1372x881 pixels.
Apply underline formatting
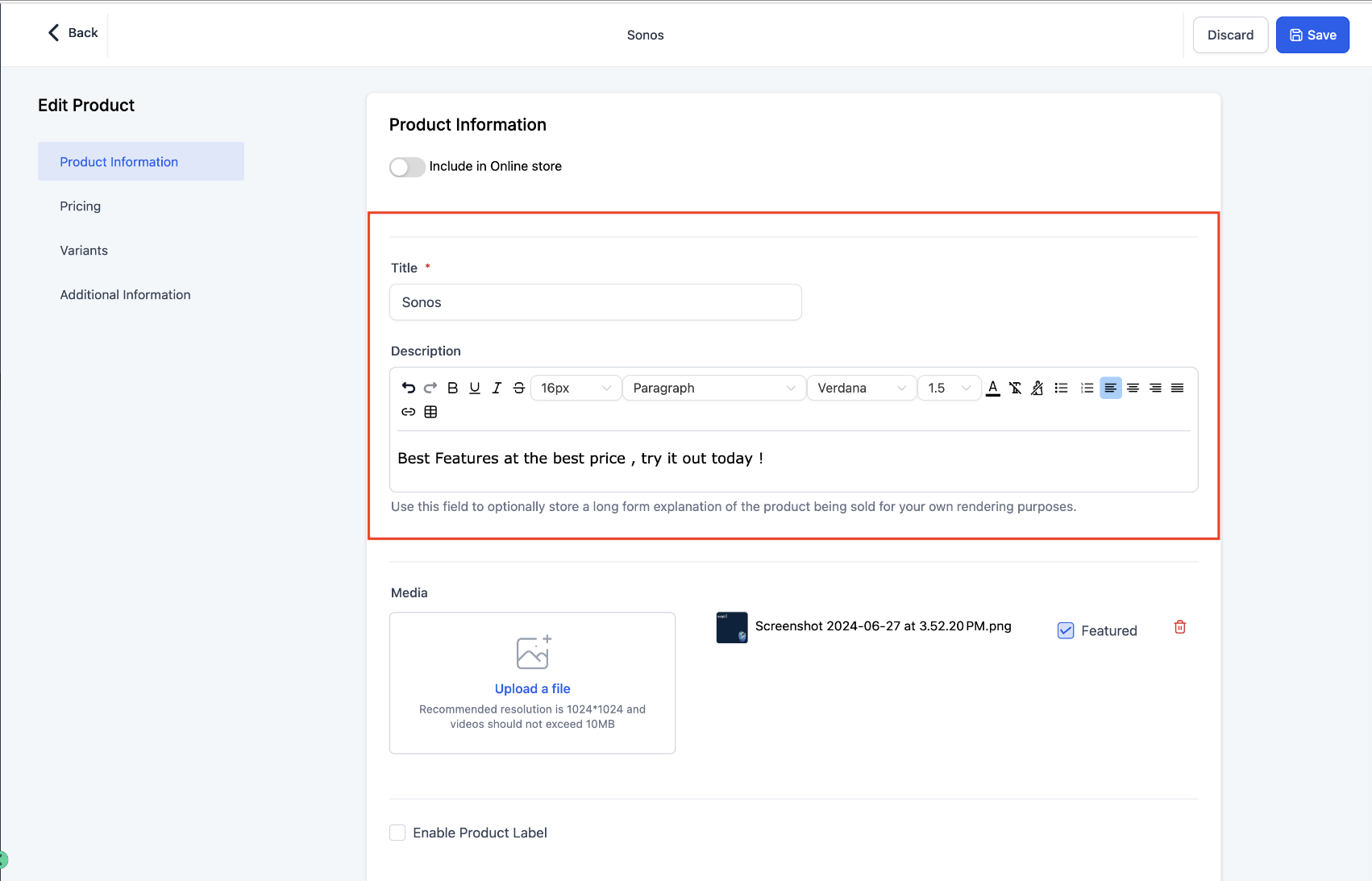pos(475,388)
